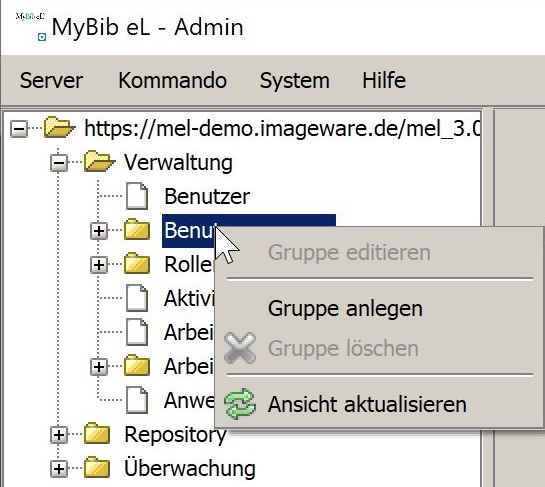545x487 pixels.
Task: Click the green refresh arrows icon
Action: 240,404
